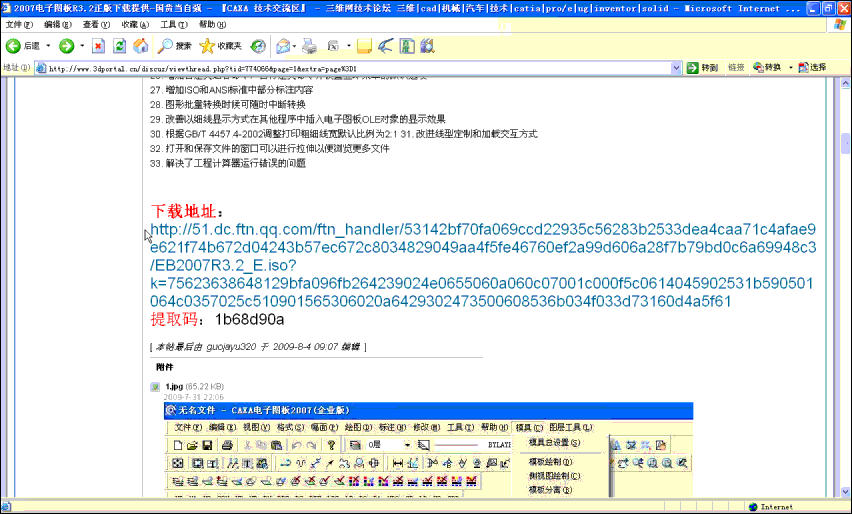Click the 1.jpg attachment file icon
The width and height of the screenshot is (852, 514).
[155, 387]
